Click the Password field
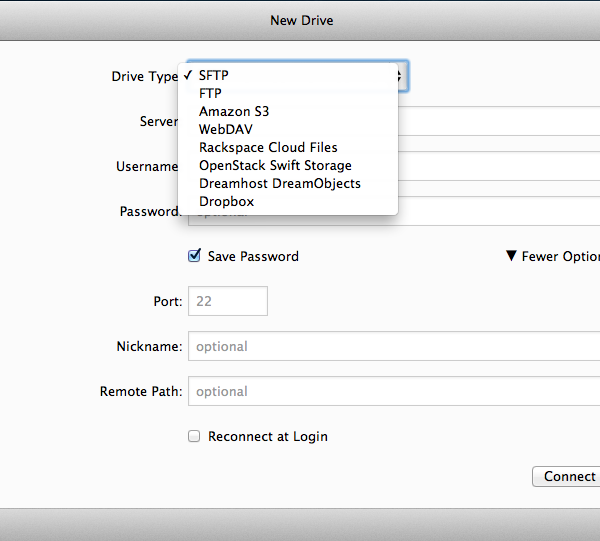The height and width of the screenshot is (541, 600). coord(500,211)
